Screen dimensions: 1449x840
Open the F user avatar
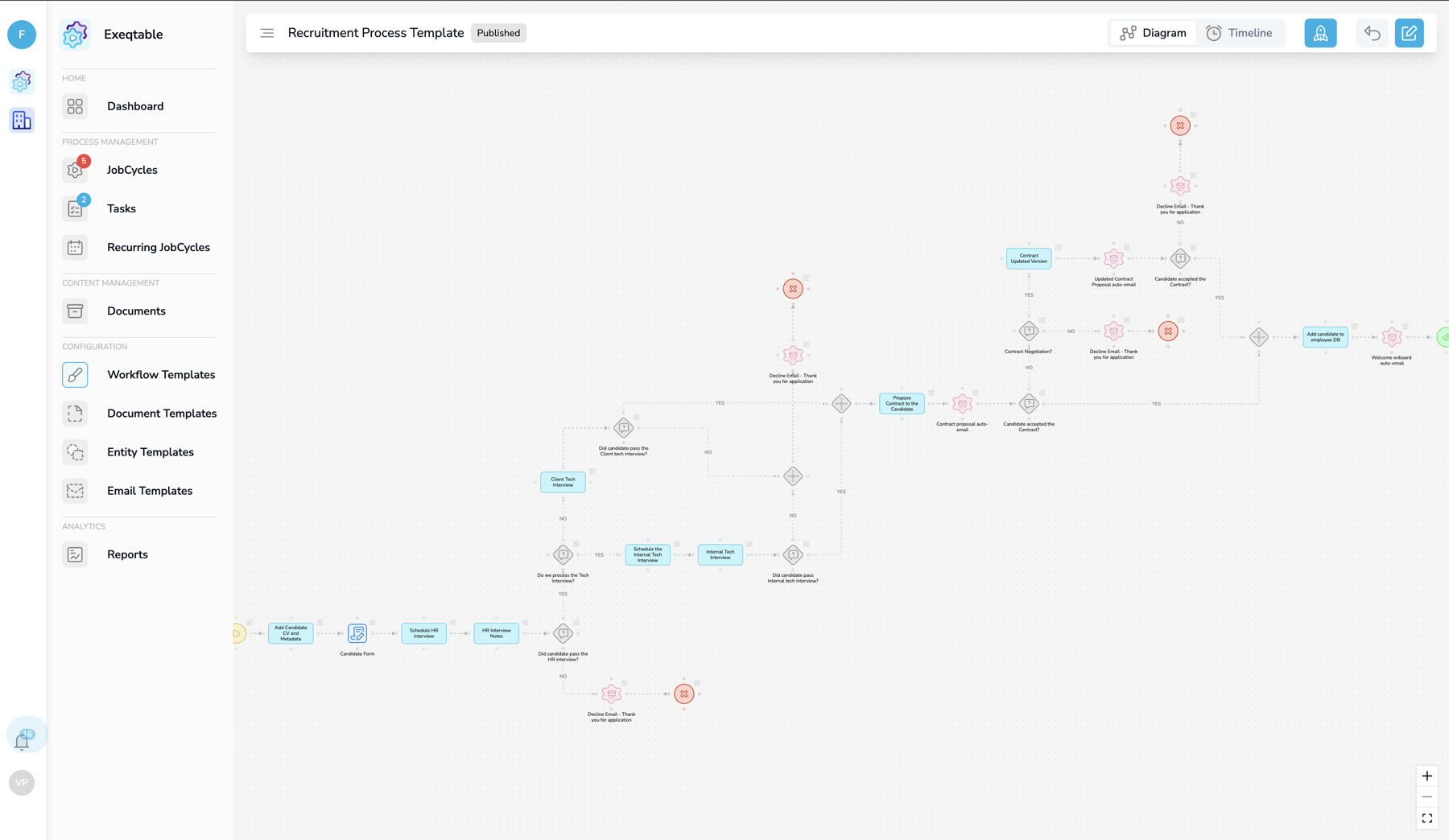tap(22, 35)
